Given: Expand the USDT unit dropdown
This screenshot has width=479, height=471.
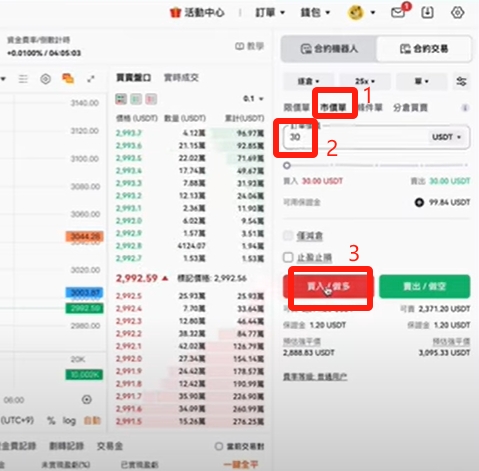Looking at the screenshot, I should [446, 137].
